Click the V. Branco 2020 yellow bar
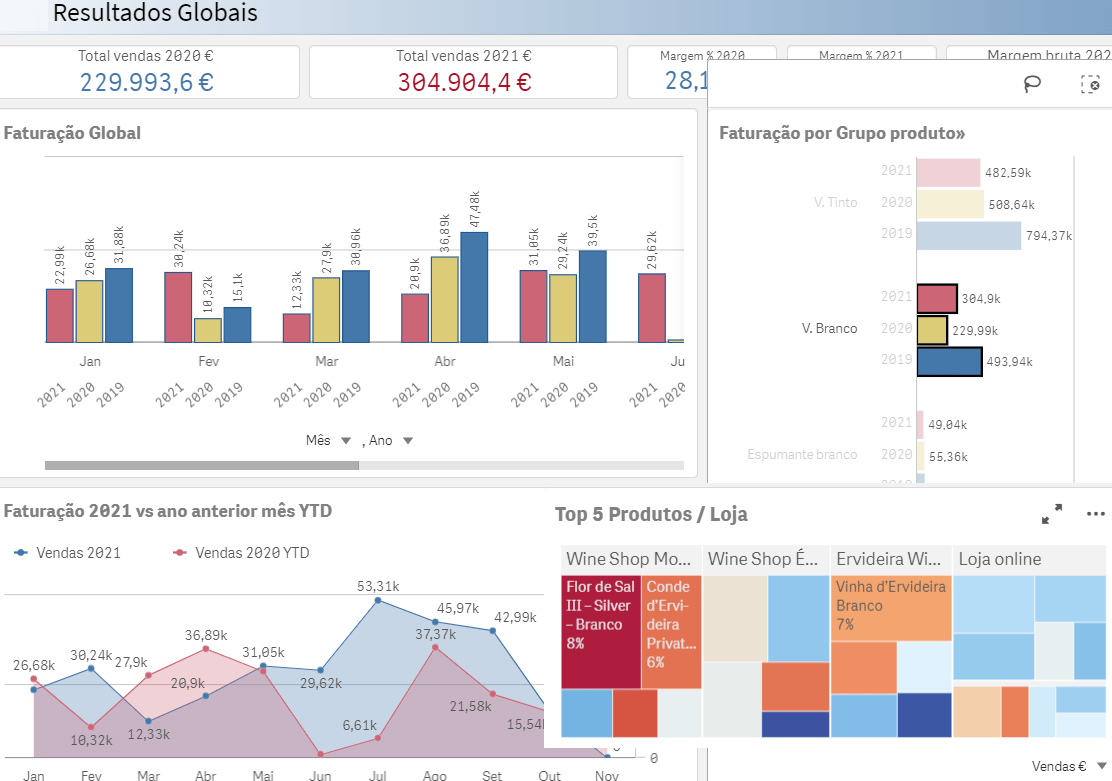 pyautogui.click(x=932, y=331)
